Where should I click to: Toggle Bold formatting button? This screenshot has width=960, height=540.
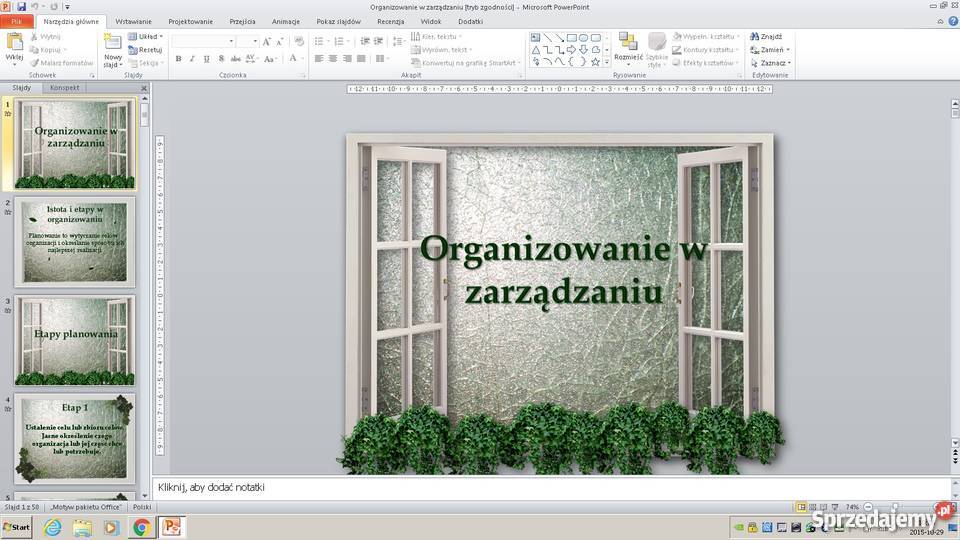pos(178,59)
